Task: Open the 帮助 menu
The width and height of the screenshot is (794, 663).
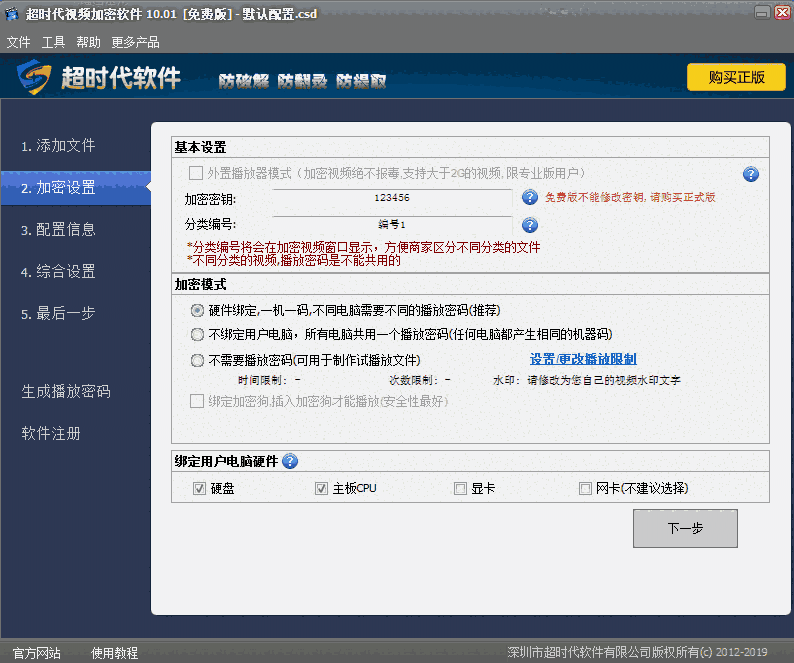Action: [x=88, y=42]
